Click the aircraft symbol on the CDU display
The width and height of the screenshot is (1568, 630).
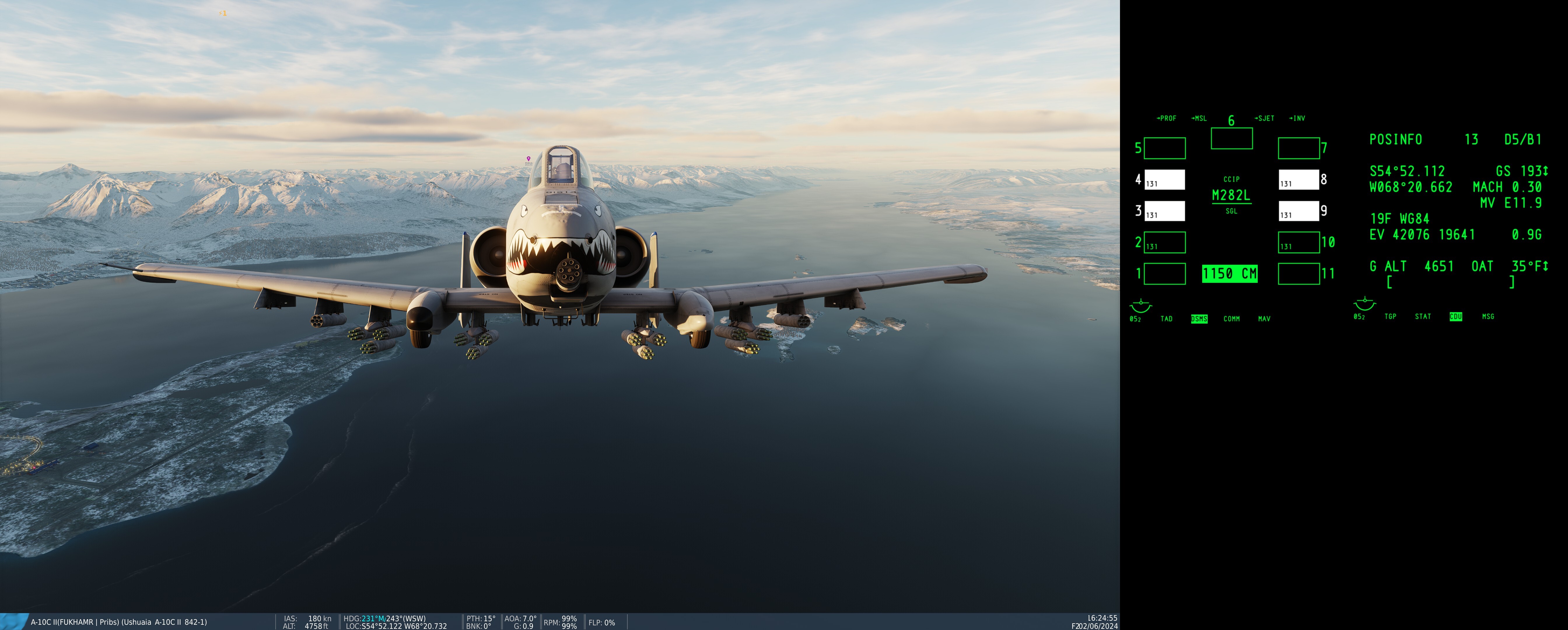pos(1364,303)
